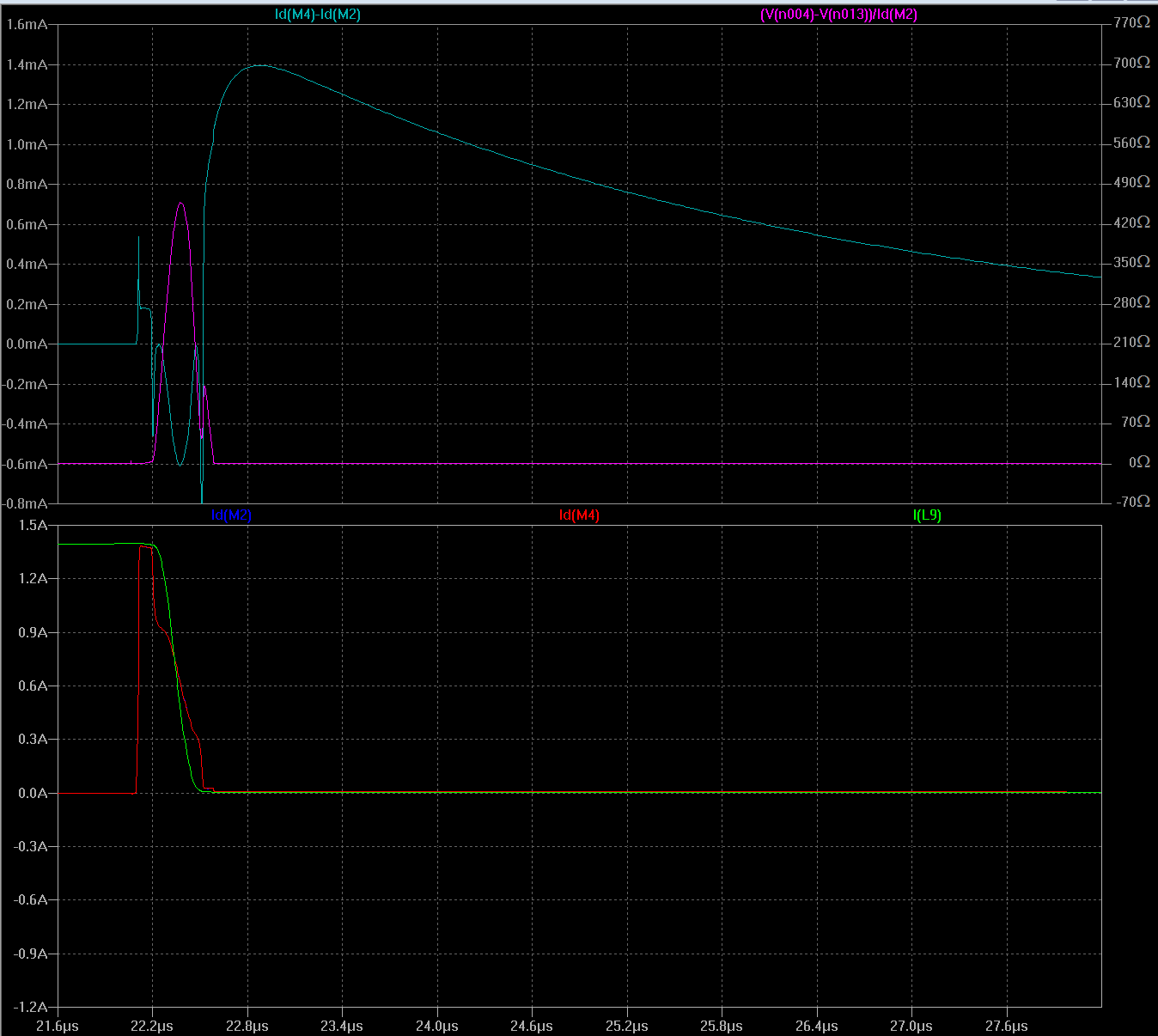1158x1036 pixels.
Task: Click the -70Ω axis label
Action: tap(1133, 503)
